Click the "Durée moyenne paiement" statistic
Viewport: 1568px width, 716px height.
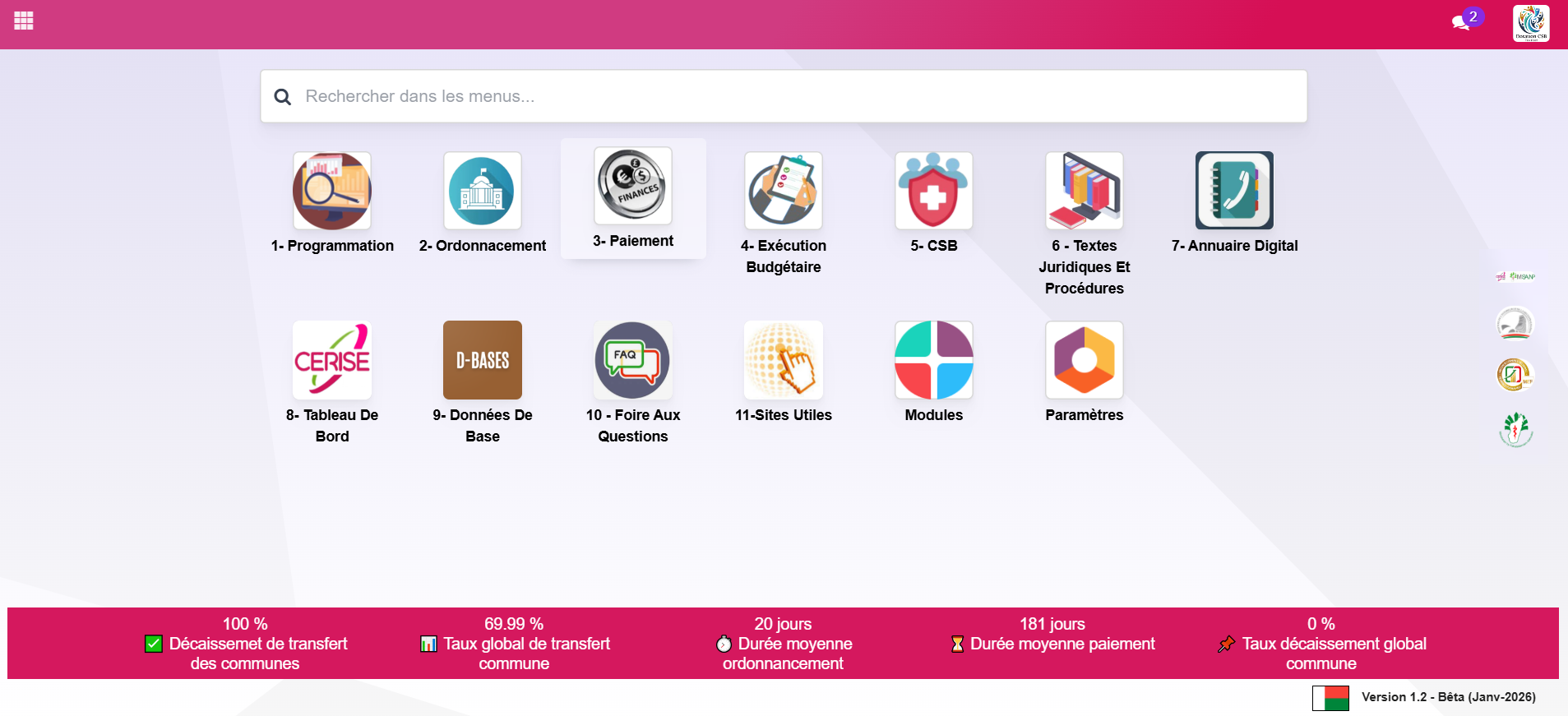[1052, 634]
